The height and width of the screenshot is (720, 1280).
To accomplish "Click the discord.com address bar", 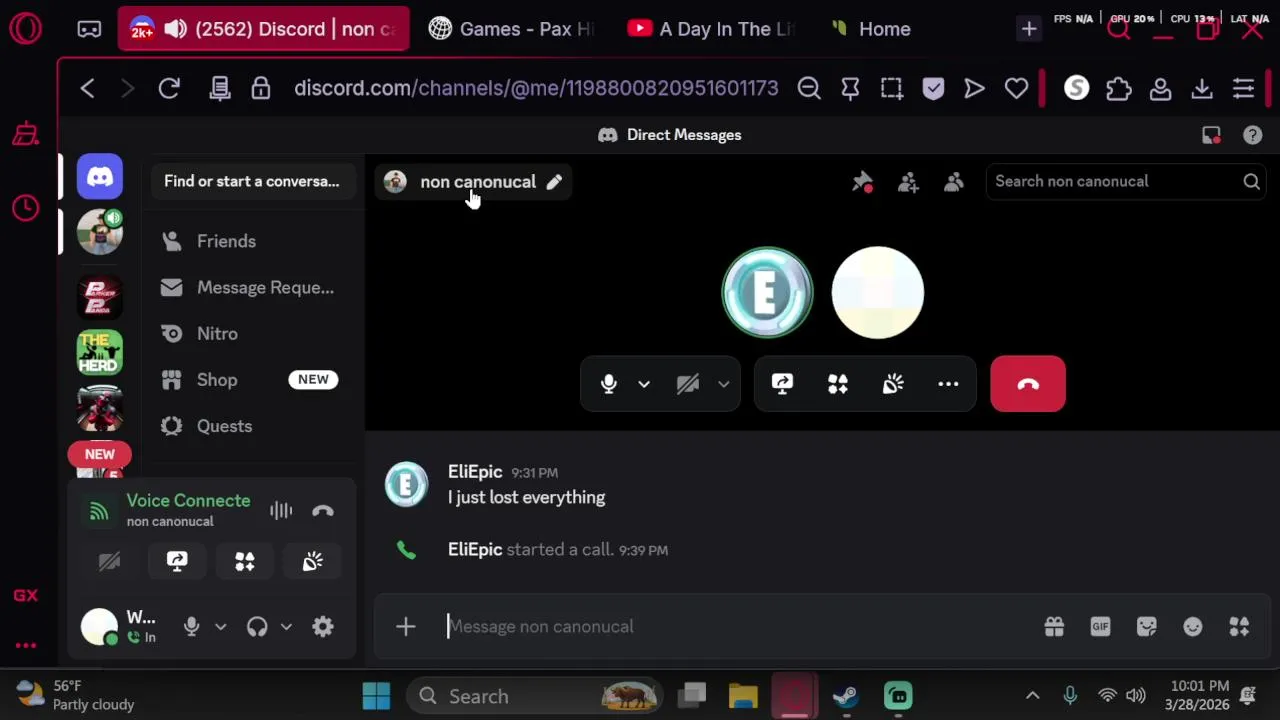I will coord(536,88).
